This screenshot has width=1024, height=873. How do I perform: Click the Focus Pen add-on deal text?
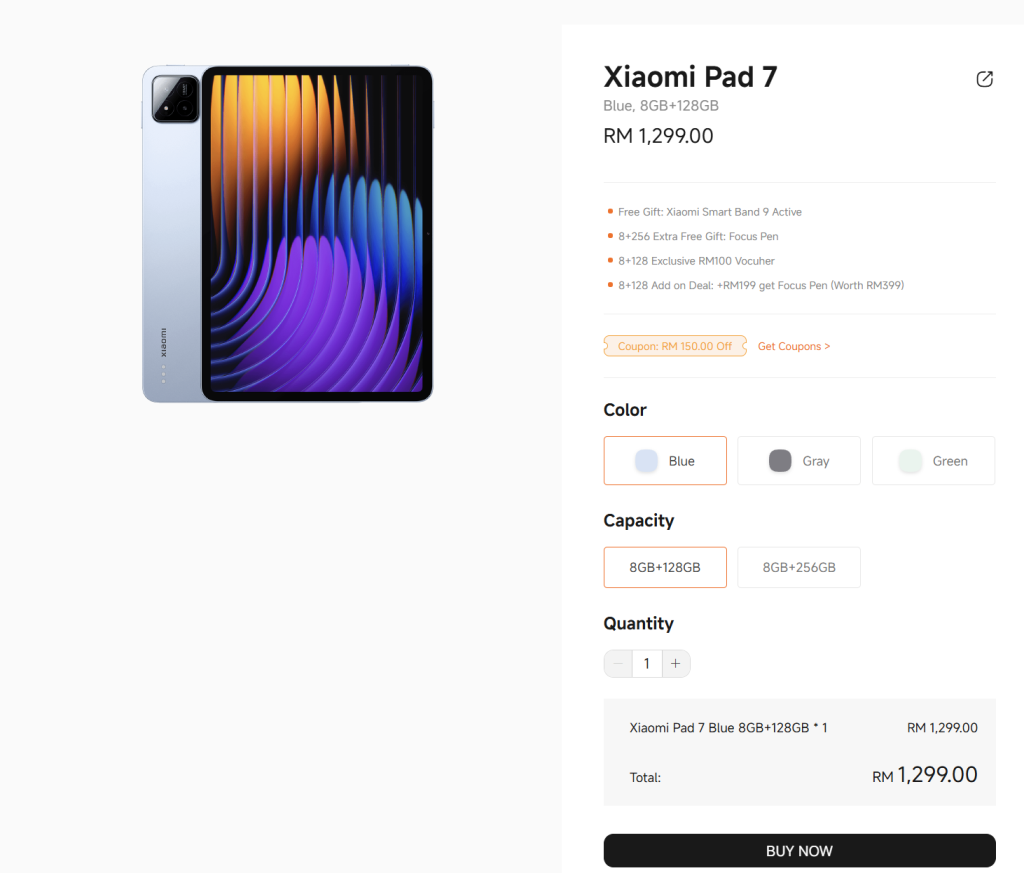click(x=760, y=285)
